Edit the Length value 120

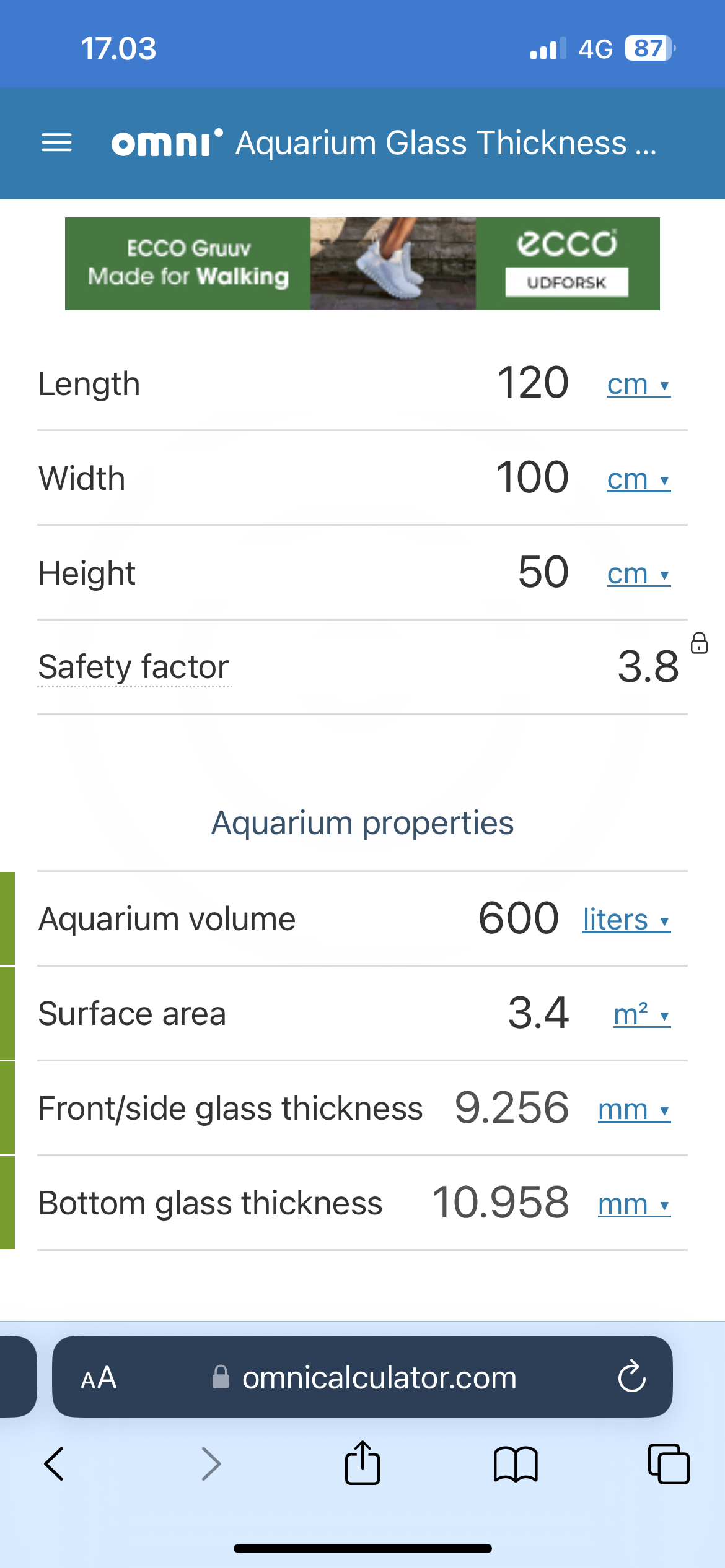click(532, 383)
